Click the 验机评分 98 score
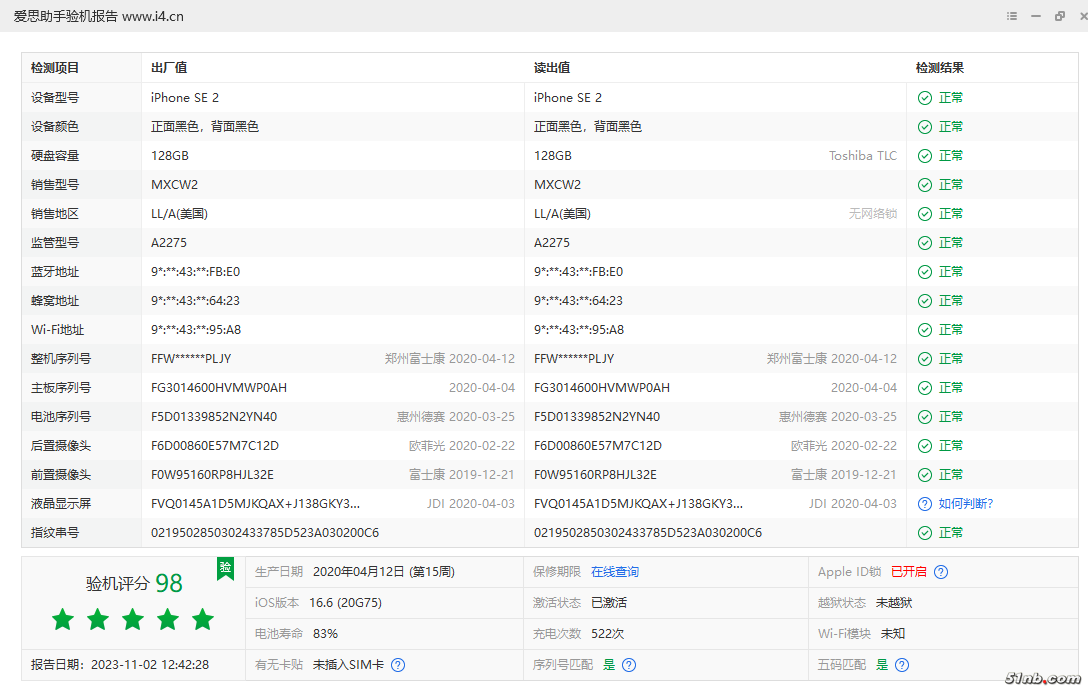The width and height of the screenshot is (1088, 691). pyautogui.click(x=134, y=583)
